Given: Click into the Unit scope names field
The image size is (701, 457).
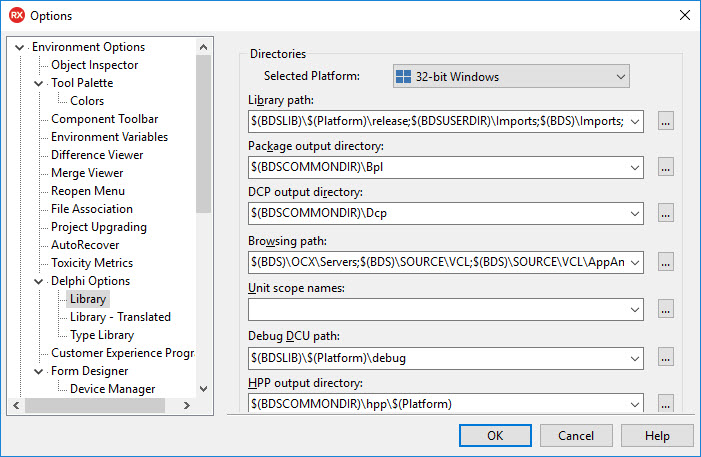Looking at the screenshot, I should click(x=438, y=309).
